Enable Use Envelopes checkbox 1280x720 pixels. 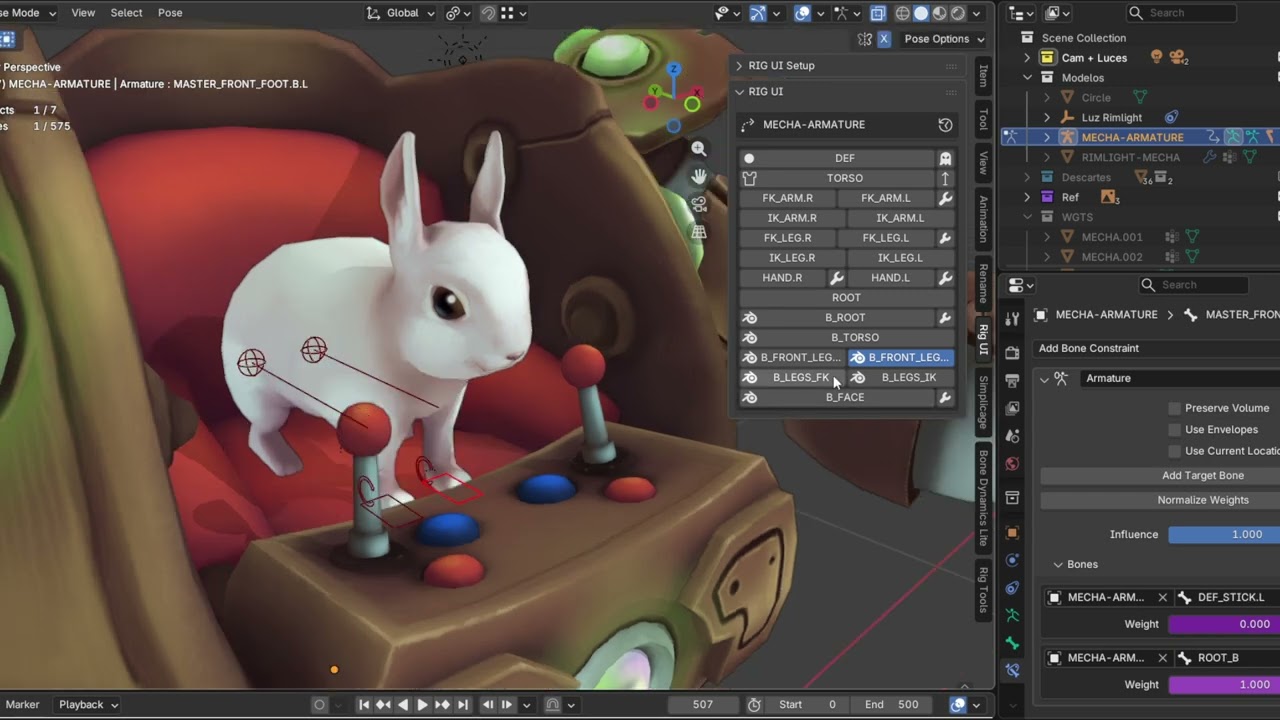1175,430
